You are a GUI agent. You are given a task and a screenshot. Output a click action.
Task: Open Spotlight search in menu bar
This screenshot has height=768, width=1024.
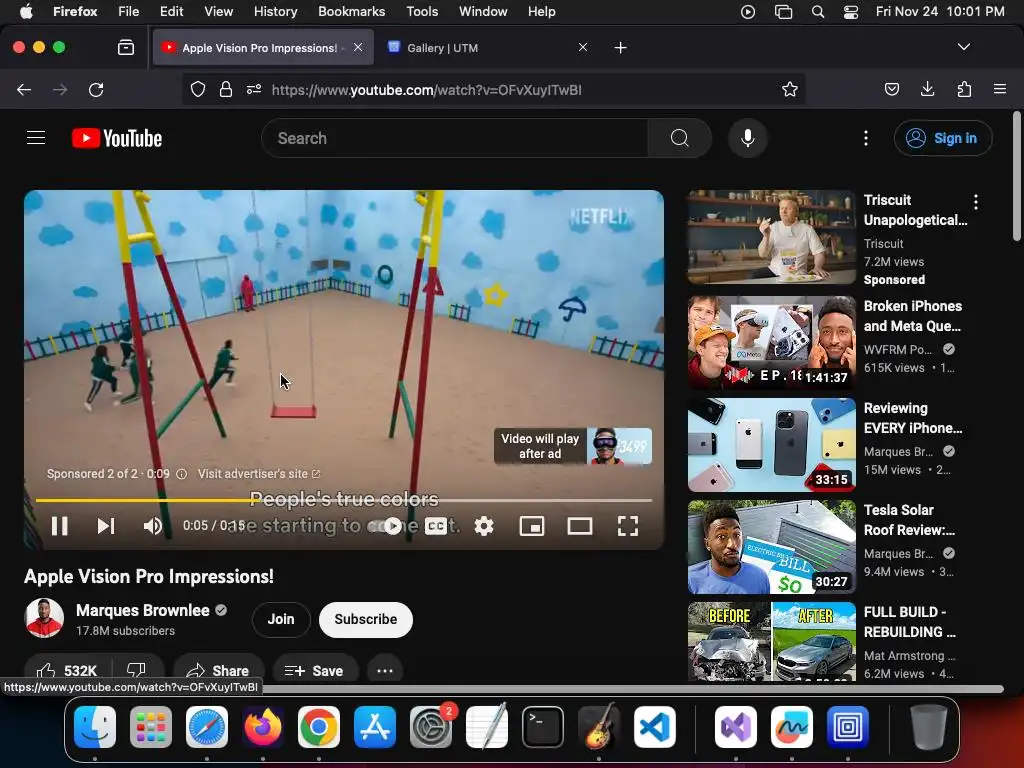(818, 12)
